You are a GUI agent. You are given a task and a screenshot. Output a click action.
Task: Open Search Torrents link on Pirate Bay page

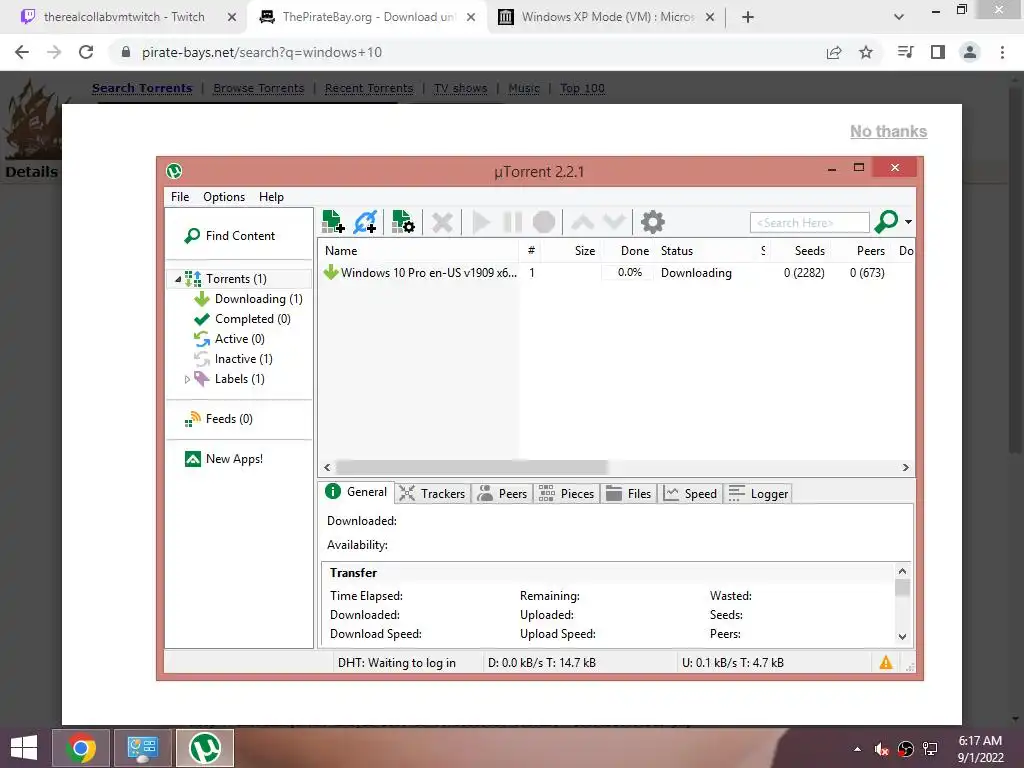pos(142,88)
